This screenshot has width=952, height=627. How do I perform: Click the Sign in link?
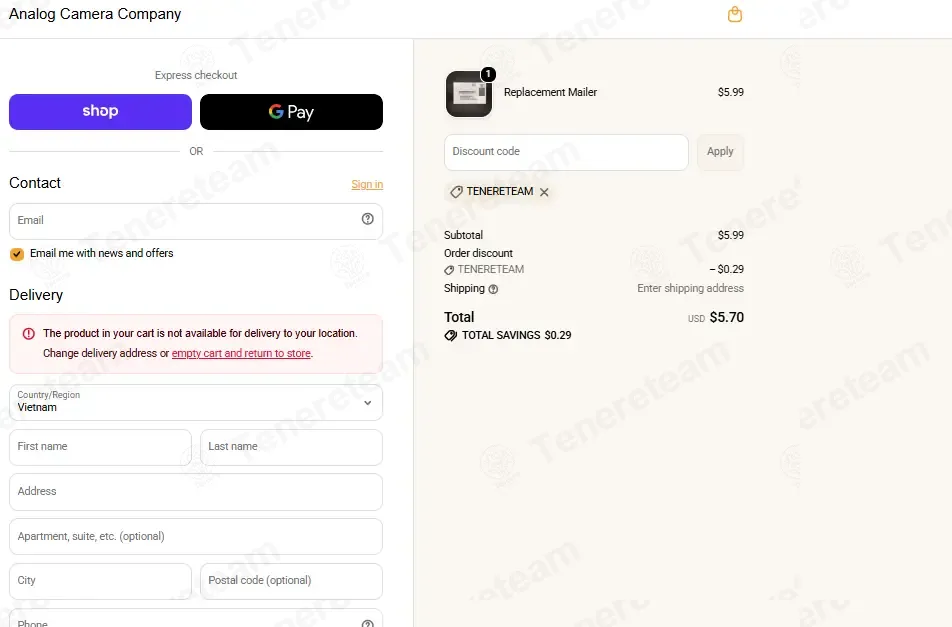pos(367,184)
